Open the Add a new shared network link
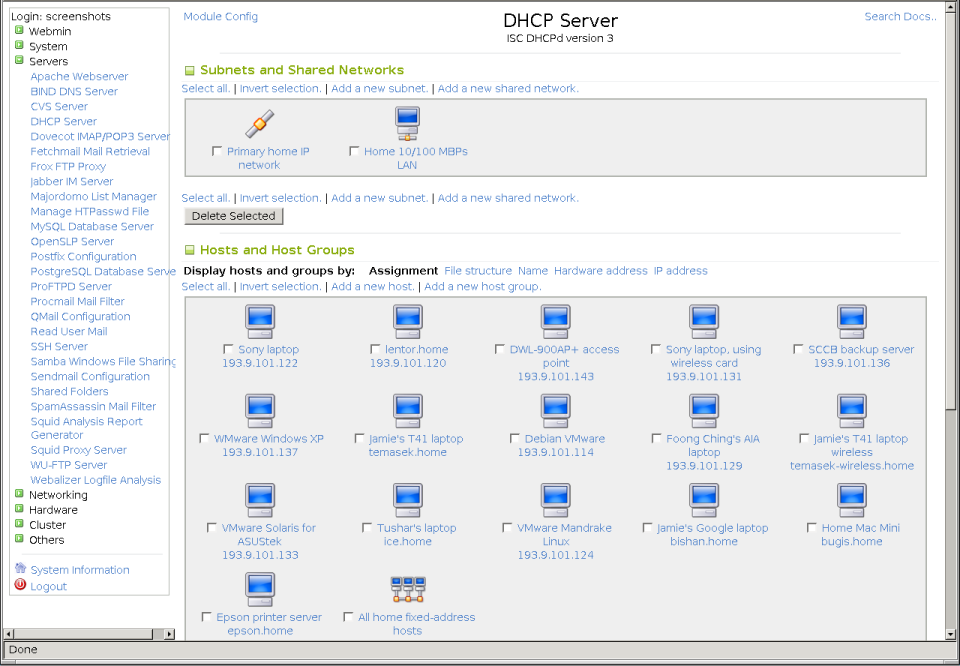The image size is (960, 666). [507, 88]
